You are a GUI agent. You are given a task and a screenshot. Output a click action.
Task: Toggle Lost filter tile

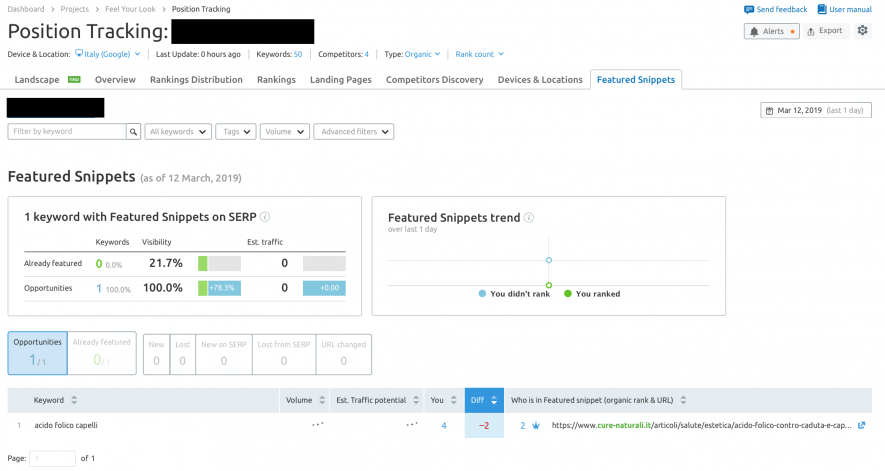[182, 354]
